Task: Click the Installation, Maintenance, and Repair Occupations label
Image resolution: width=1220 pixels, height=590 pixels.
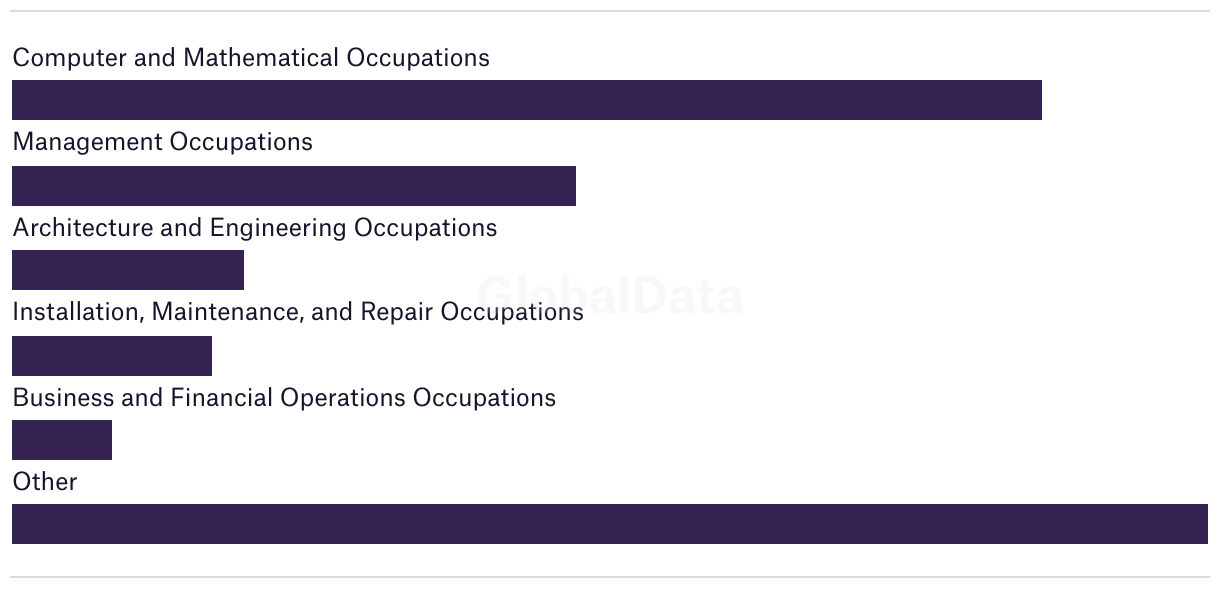Action: click(298, 312)
